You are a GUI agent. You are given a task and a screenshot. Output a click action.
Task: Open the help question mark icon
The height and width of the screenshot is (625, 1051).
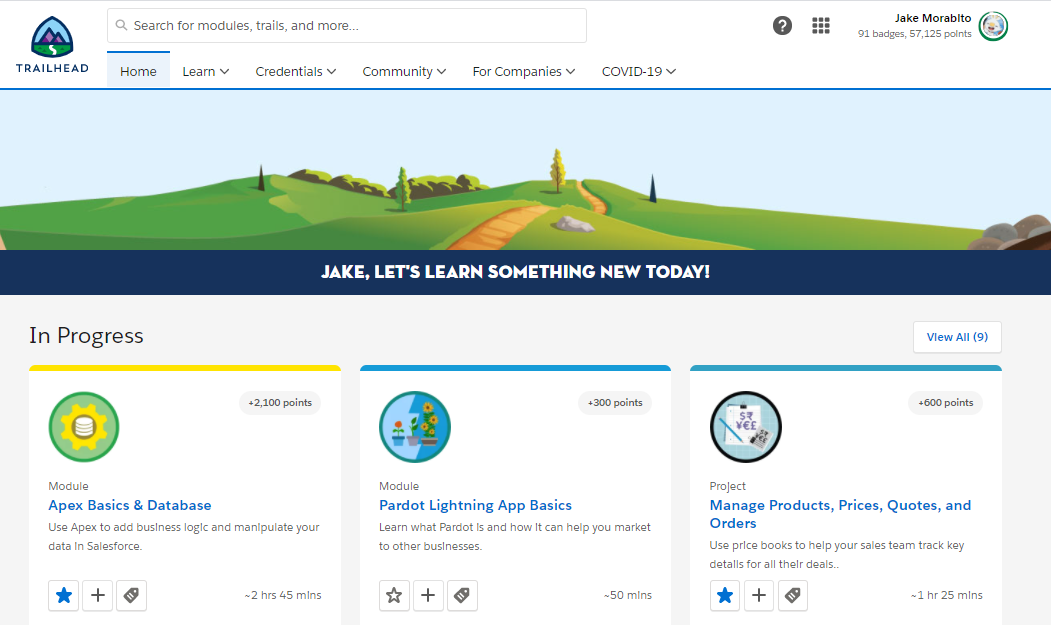(782, 25)
